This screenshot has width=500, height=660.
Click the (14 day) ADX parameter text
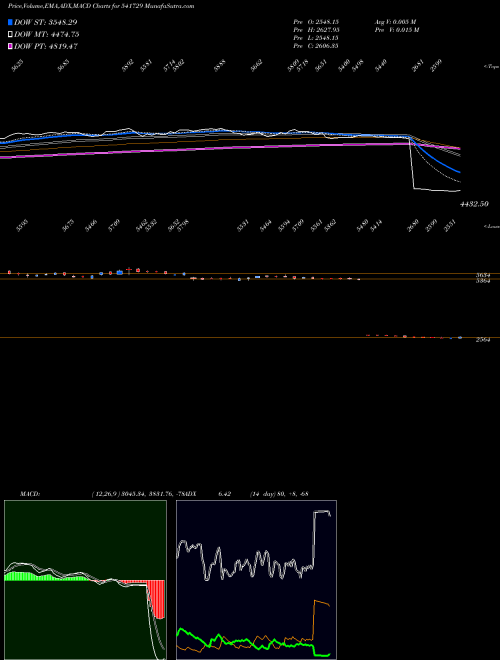pyautogui.click(x=263, y=494)
